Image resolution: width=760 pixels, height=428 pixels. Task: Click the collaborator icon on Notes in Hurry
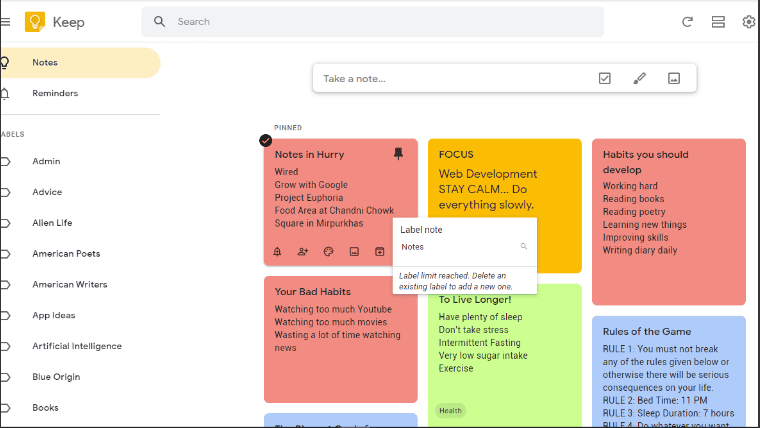[302, 251]
